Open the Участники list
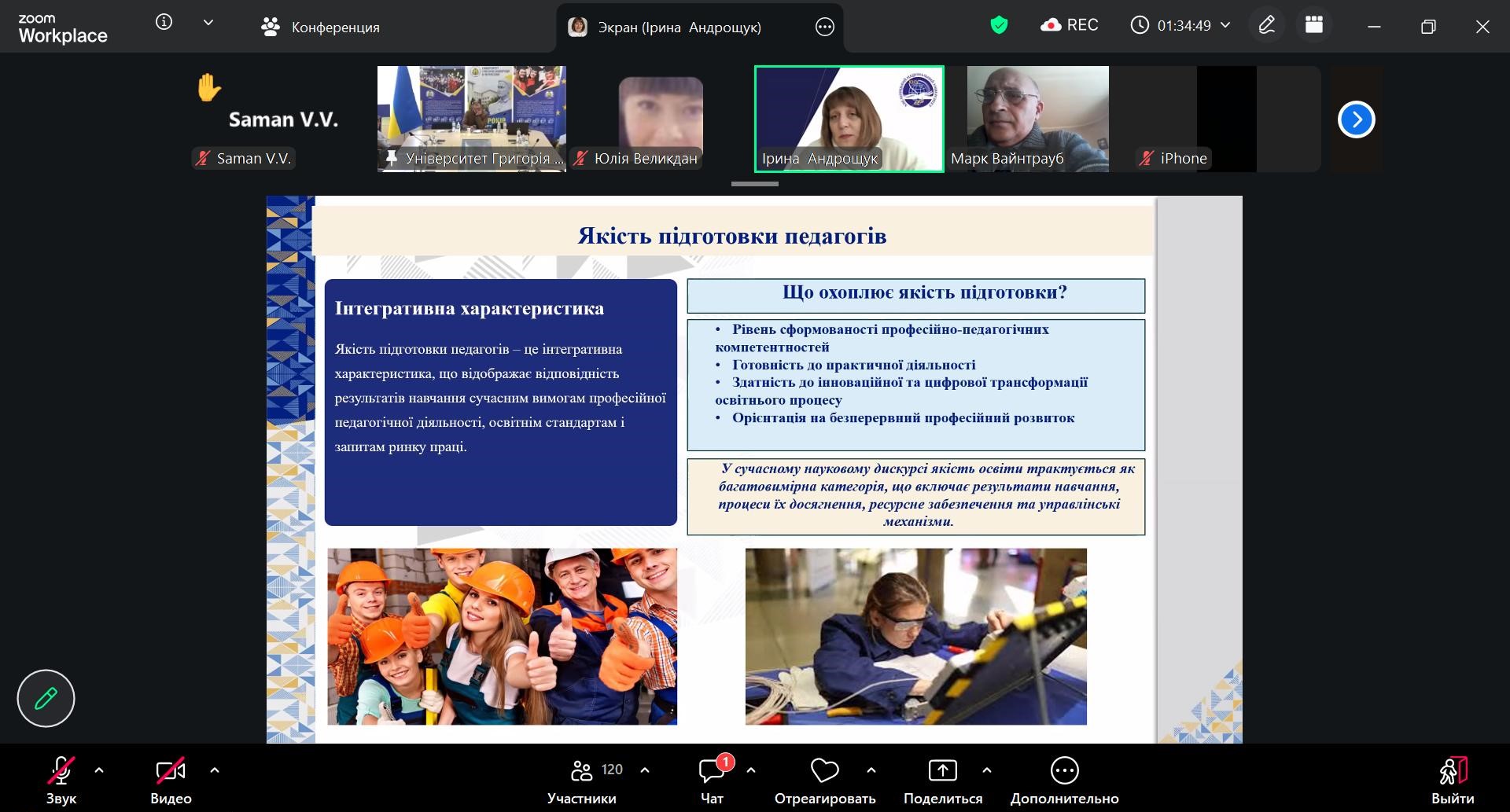1510x812 pixels. click(583, 780)
